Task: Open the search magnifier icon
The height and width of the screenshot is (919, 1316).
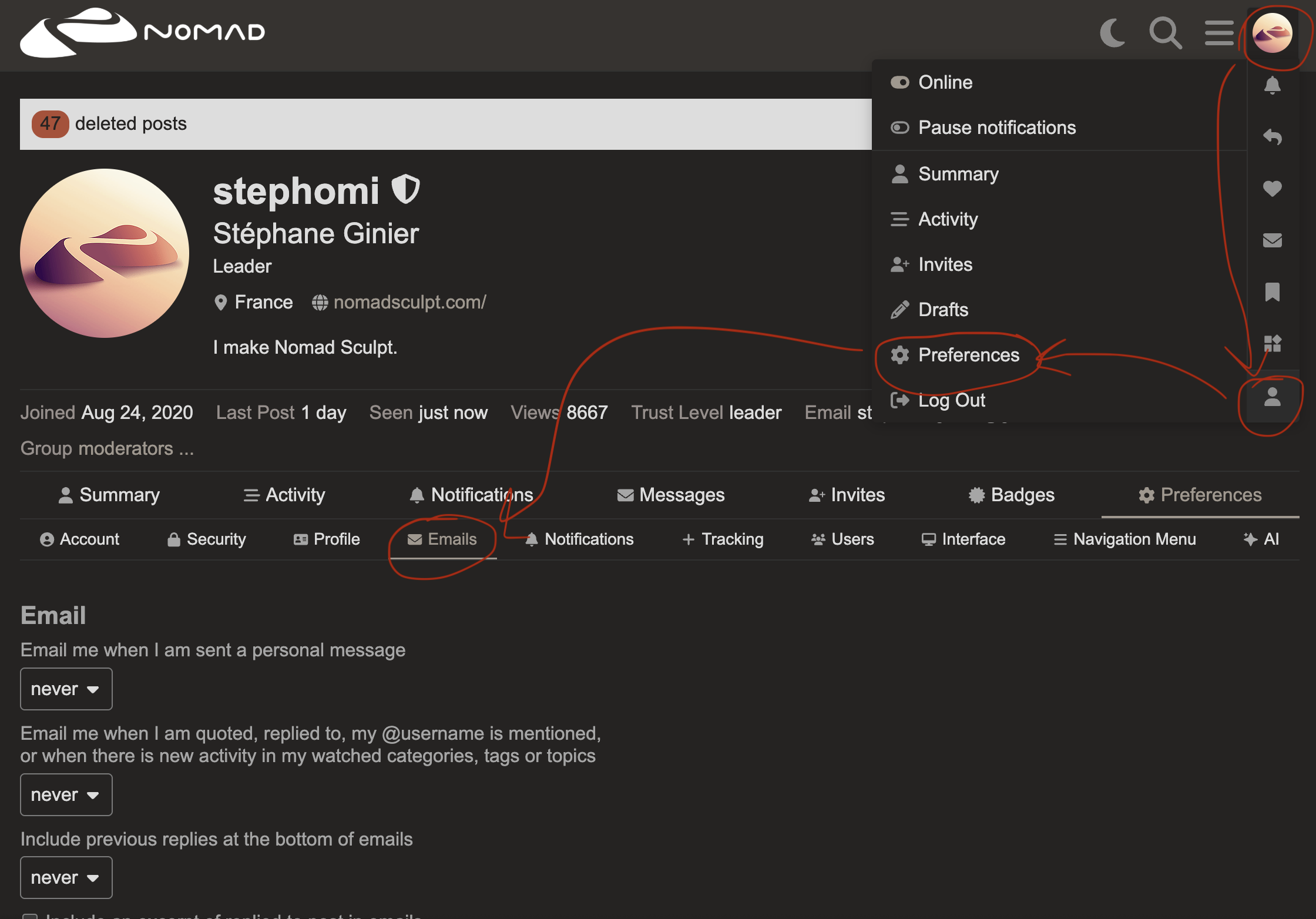Action: pos(1165,33)
